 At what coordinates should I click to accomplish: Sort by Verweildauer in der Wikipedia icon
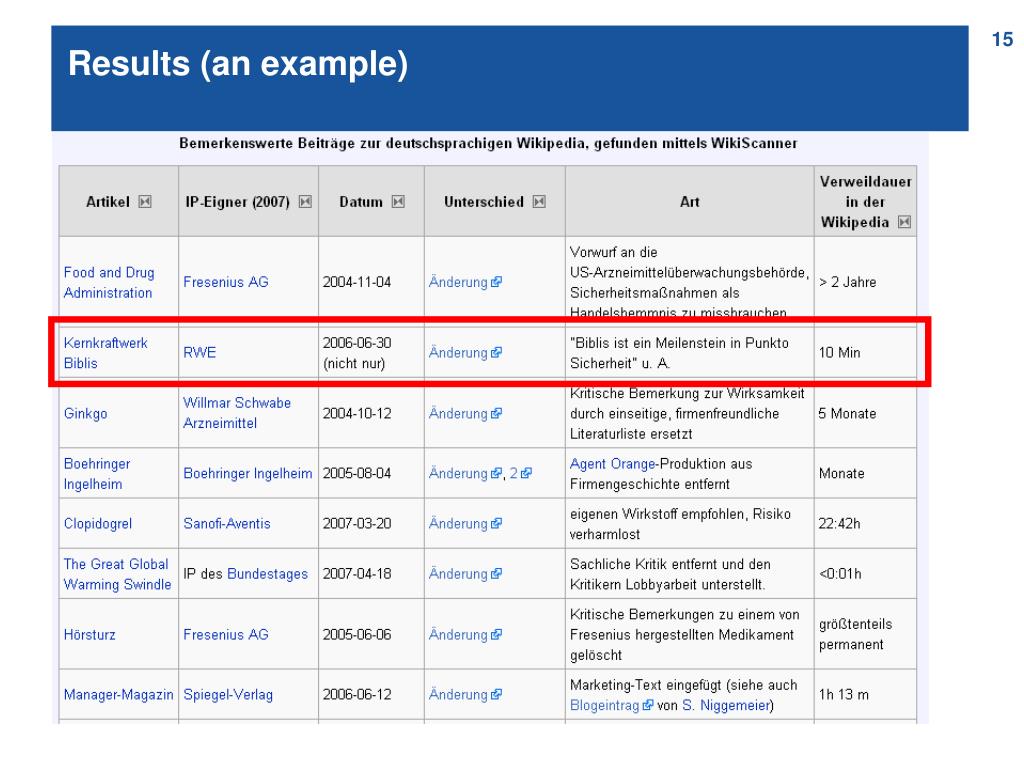[904, 222]
